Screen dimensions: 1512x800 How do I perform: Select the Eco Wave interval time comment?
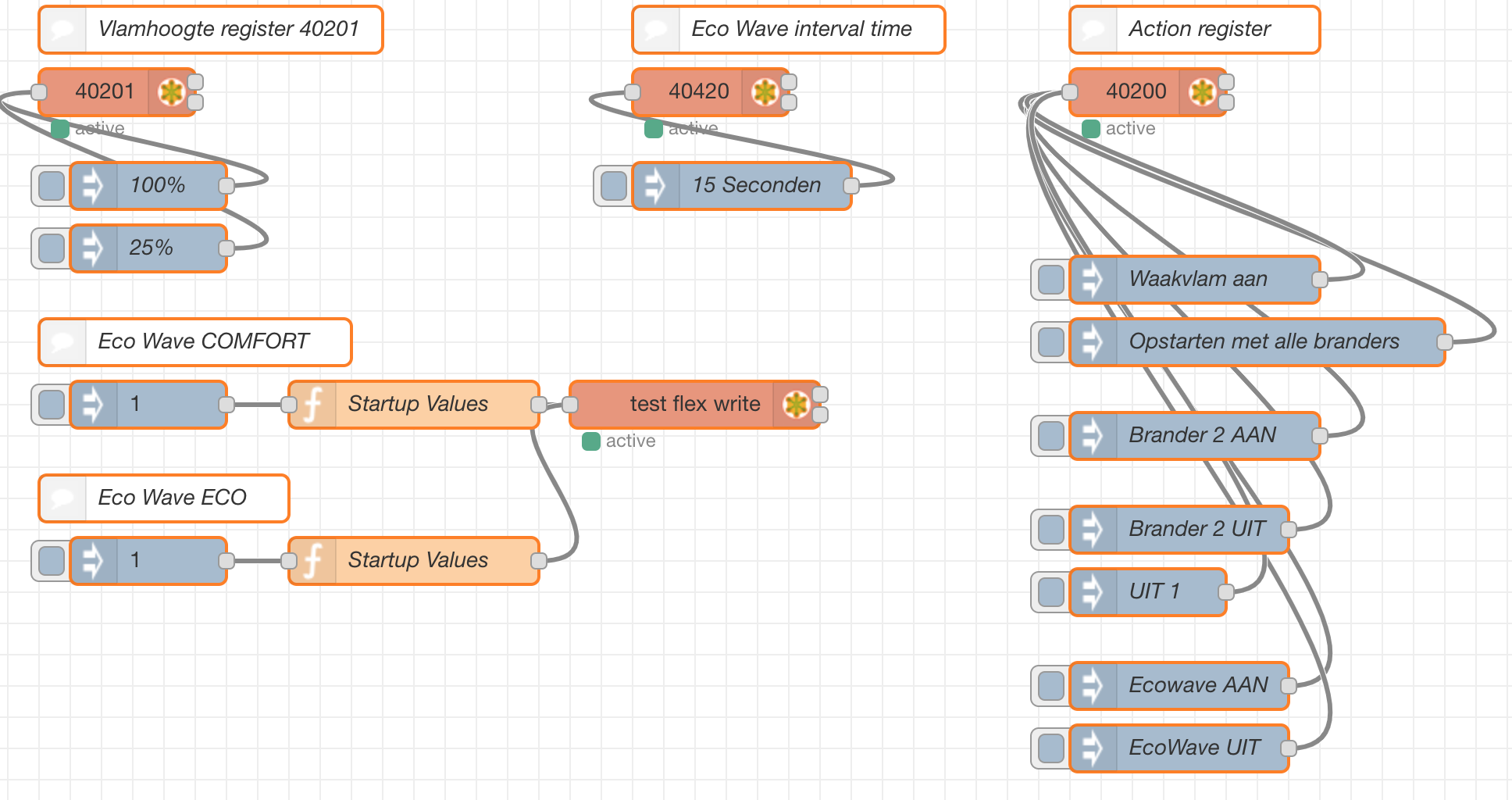pyautogui.click(x=801, y=30)
